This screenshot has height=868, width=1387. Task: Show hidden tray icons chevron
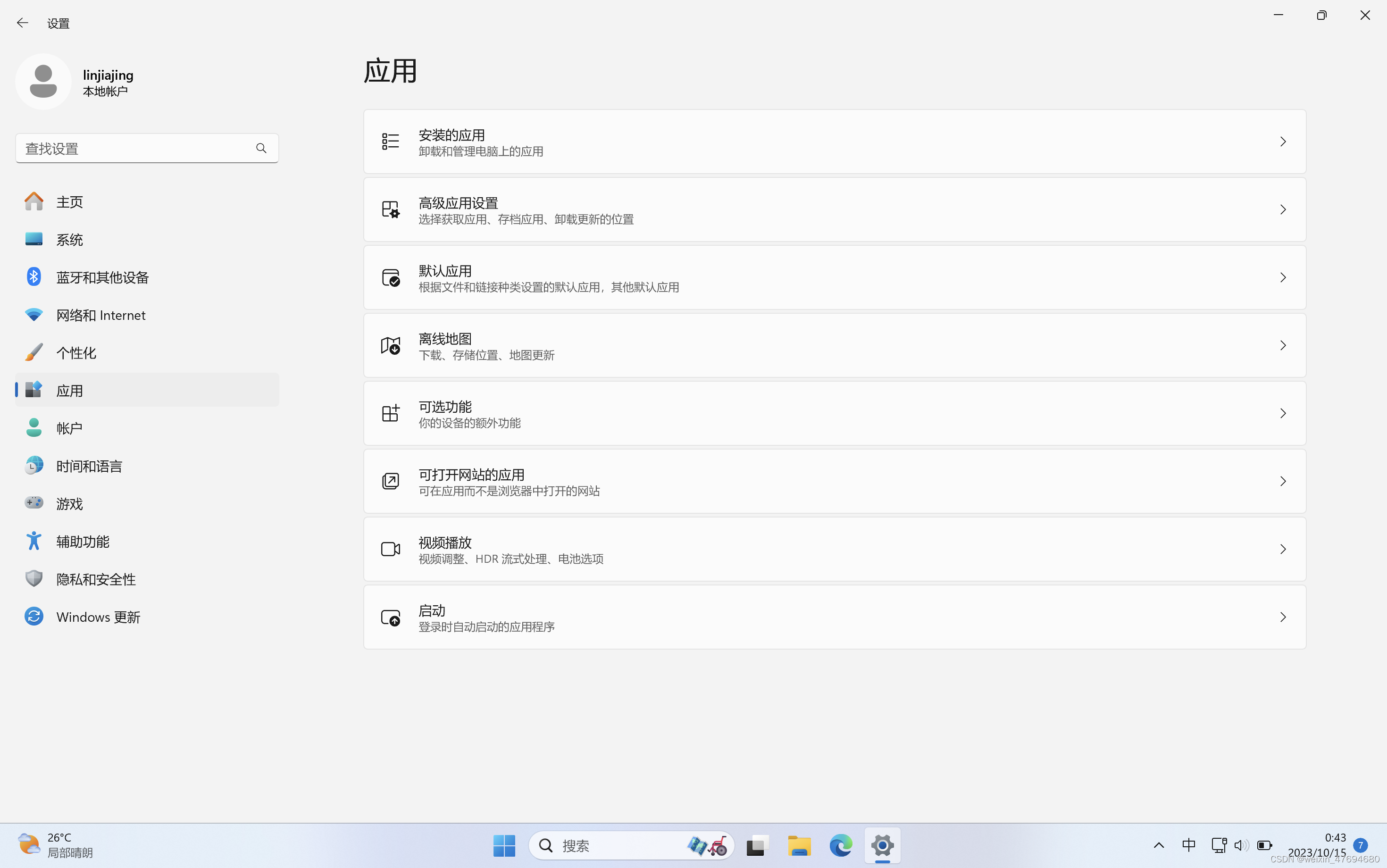pyautogui.click(x=1159, y=845)
